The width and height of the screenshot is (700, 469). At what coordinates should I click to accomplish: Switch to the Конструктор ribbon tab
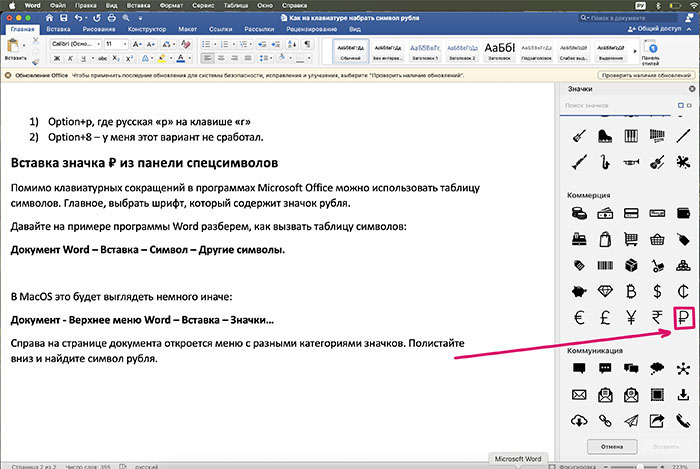pyautogui.click(x=147, y=29)
